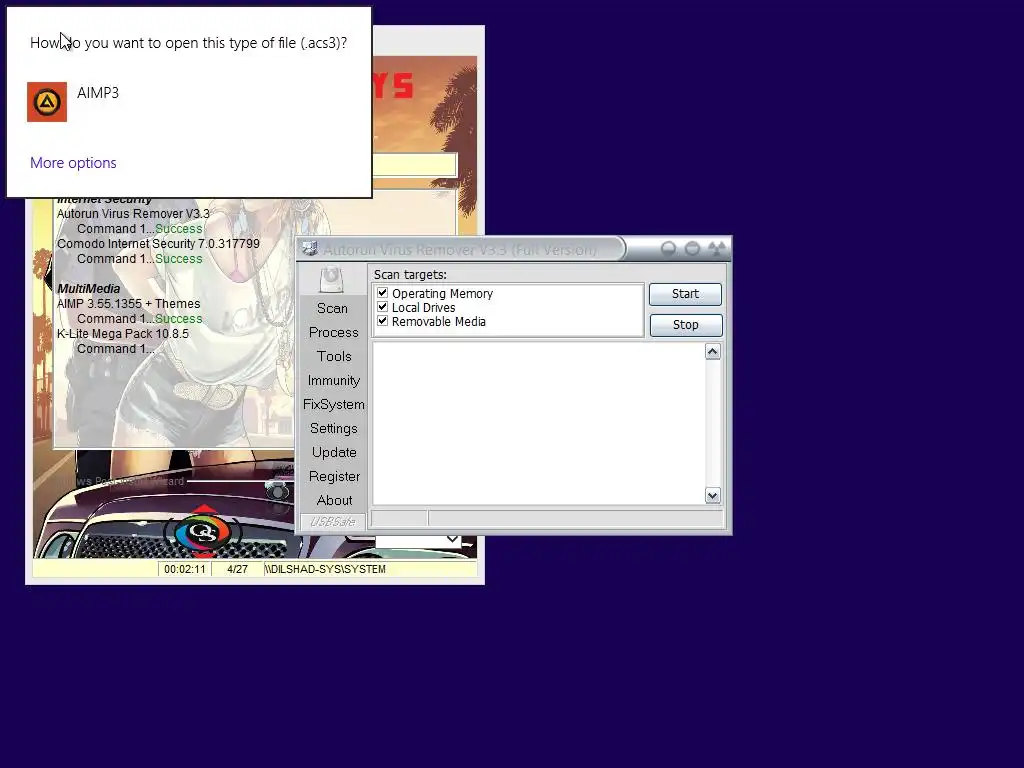Open the Tools section
1024x768 pixels.
pyautogui.click(x=334, y=356)
